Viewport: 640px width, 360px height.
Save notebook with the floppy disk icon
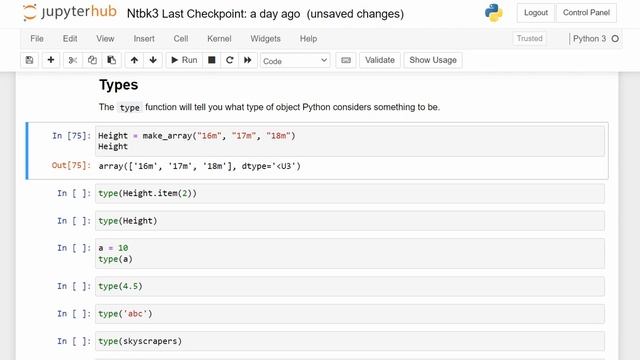(x=29, y=60)
